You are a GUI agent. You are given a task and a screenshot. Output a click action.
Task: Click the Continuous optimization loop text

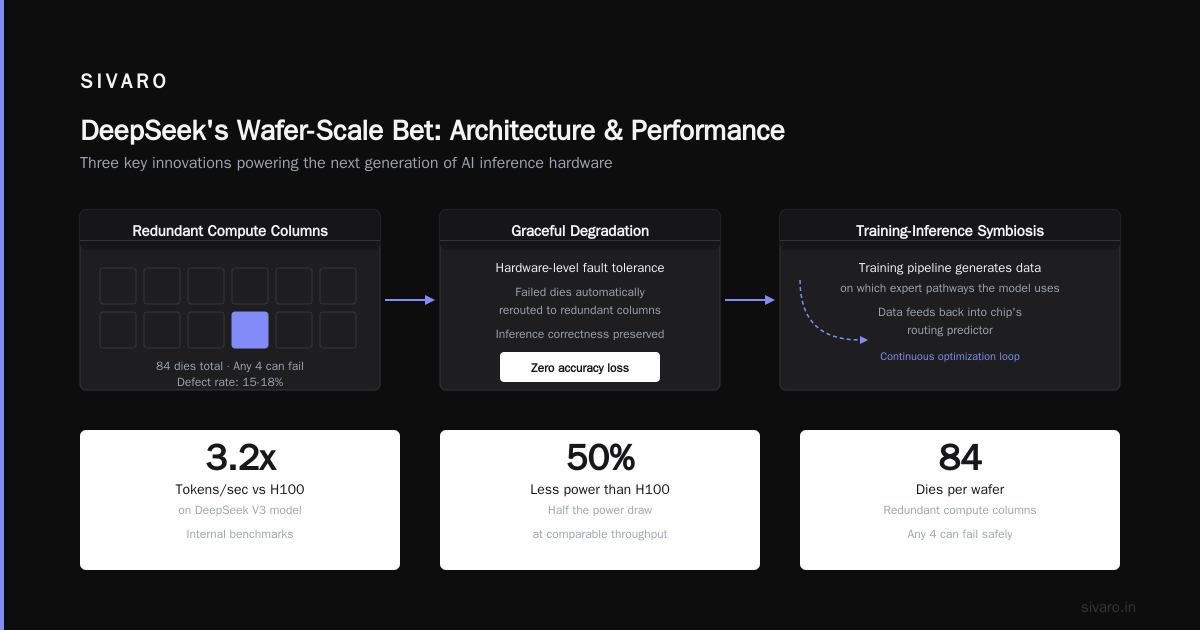[x=950, y=356]
